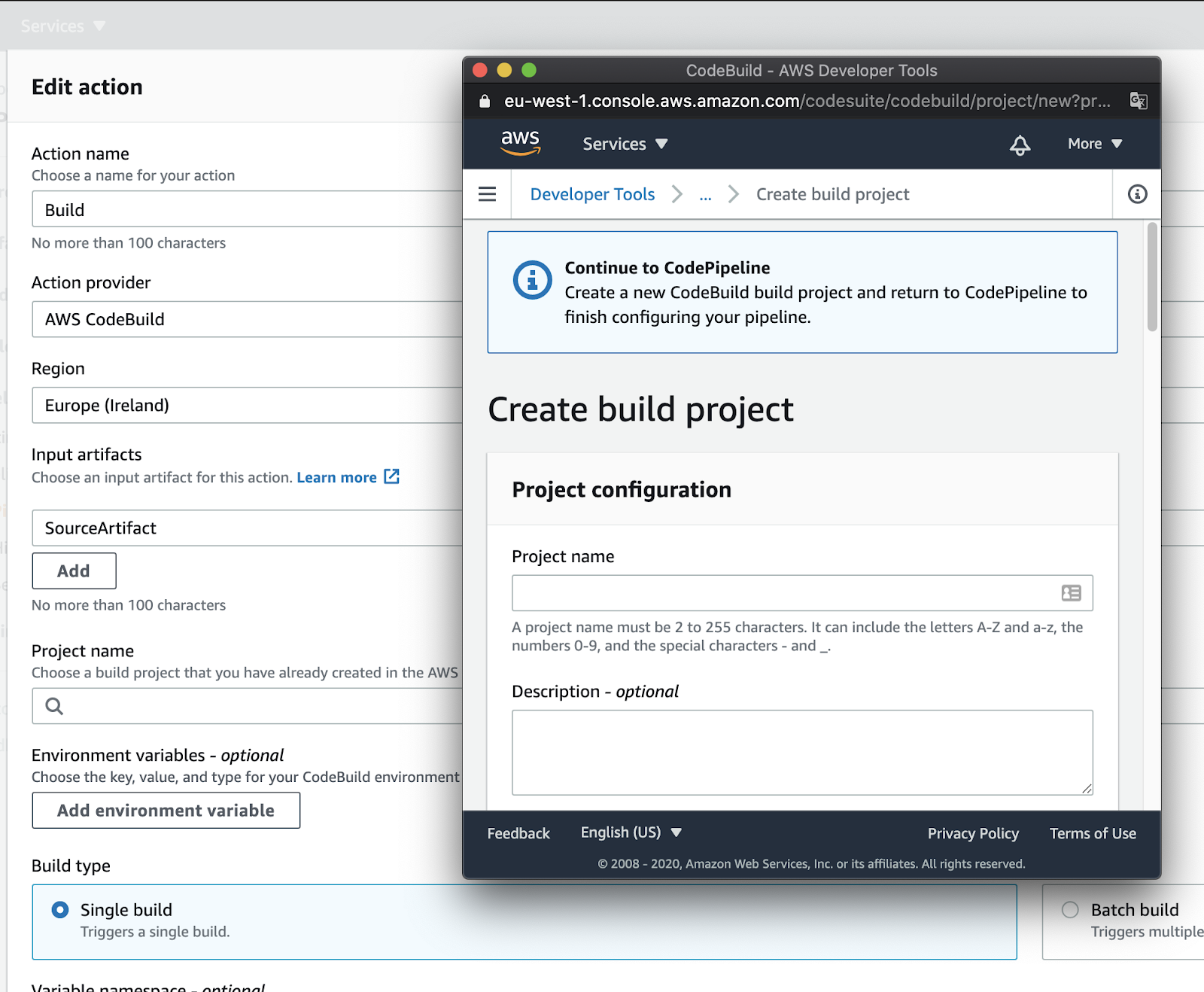This screenshot has height=992, width=1204.
Task: Click the translate page icon in address bar
Action: pos(1138,101)
